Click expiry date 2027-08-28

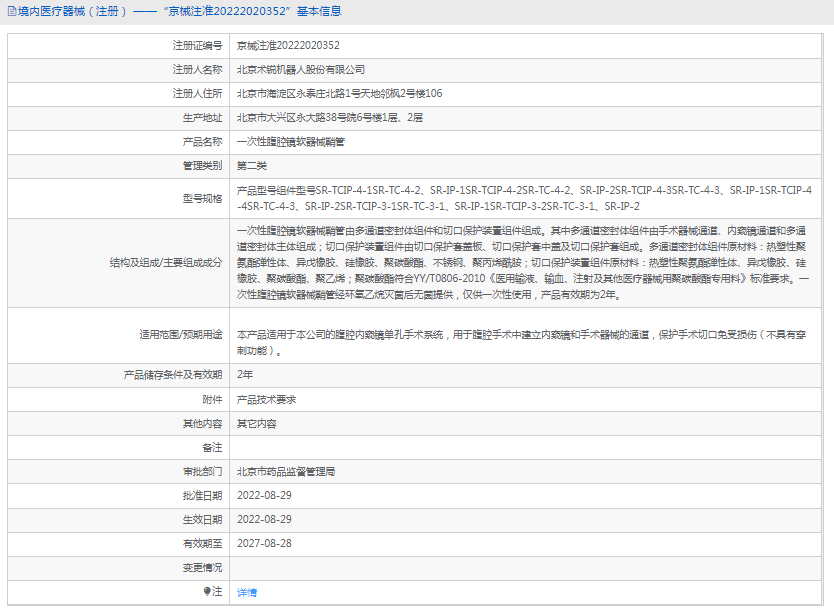click(x=264, y=543)
